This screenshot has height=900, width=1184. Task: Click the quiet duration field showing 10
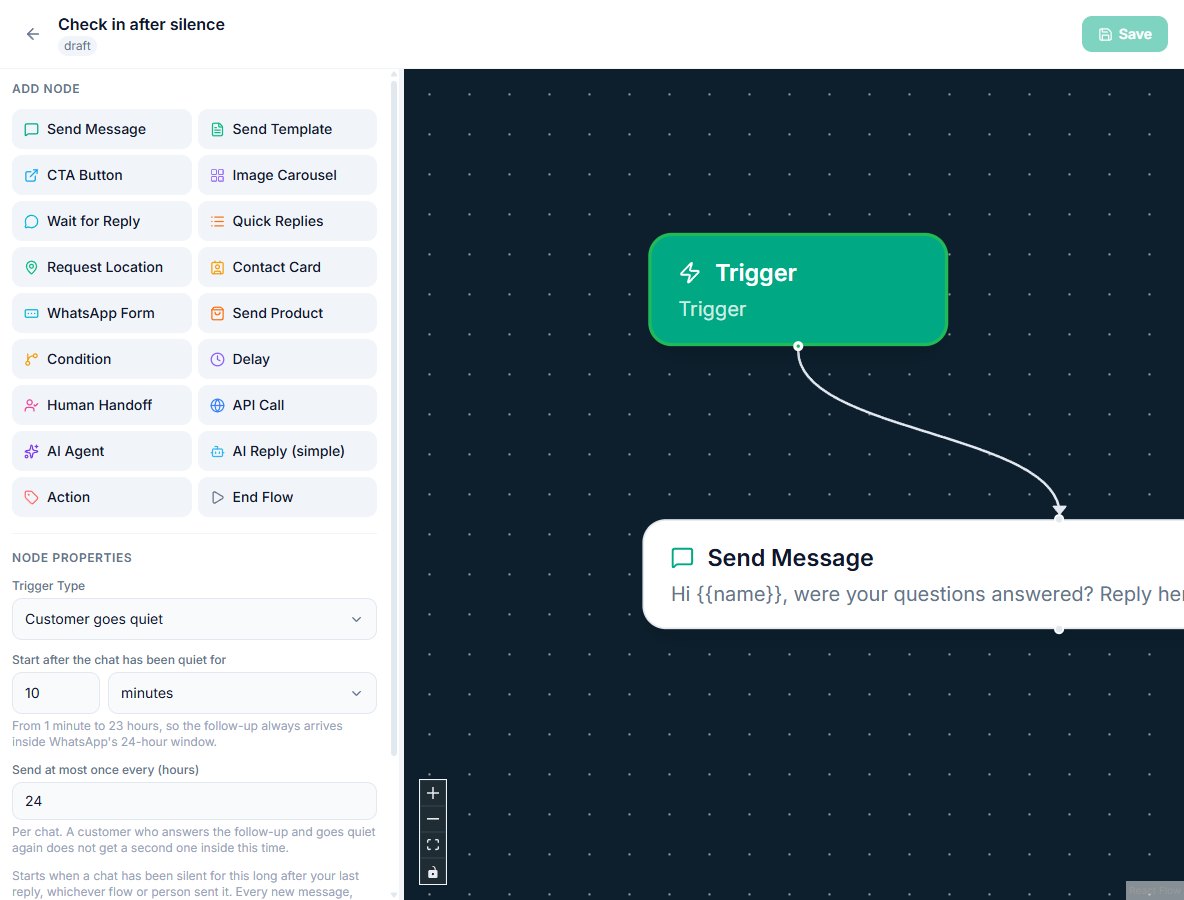[x=56, y=693]
